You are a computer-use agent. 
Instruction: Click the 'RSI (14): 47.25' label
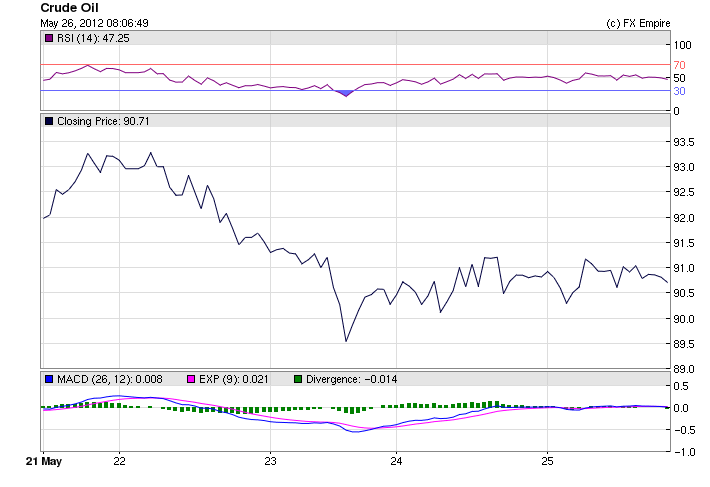93,38
